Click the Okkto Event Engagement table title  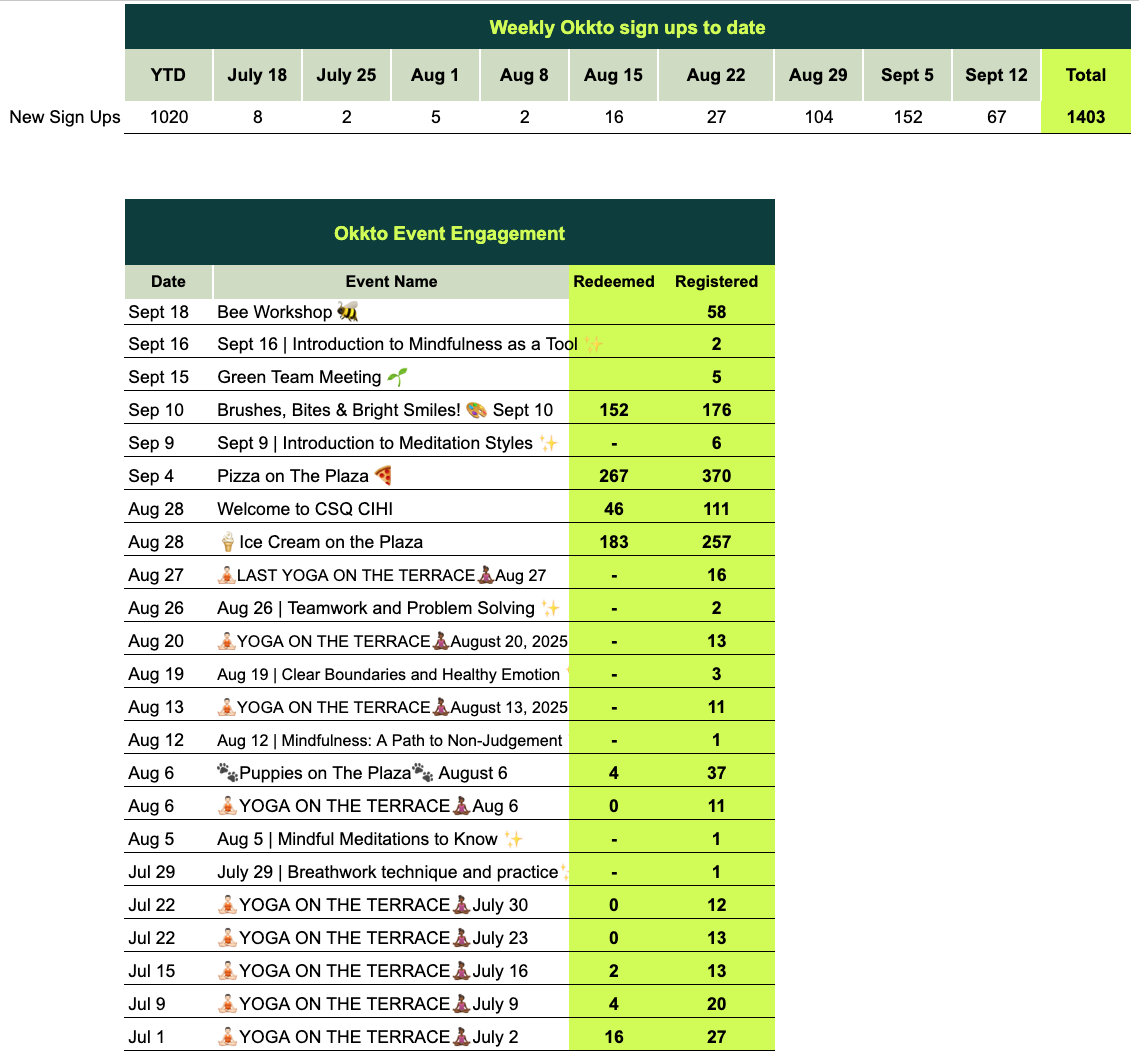(x=449, y=233)
